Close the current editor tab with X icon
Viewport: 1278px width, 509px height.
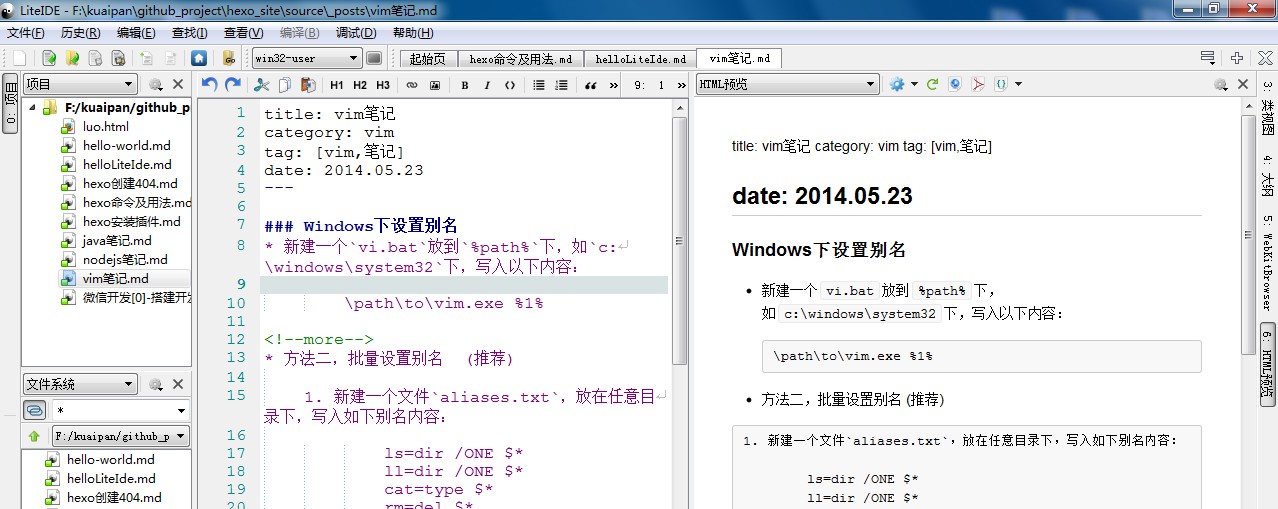[x=1266, y=58]
